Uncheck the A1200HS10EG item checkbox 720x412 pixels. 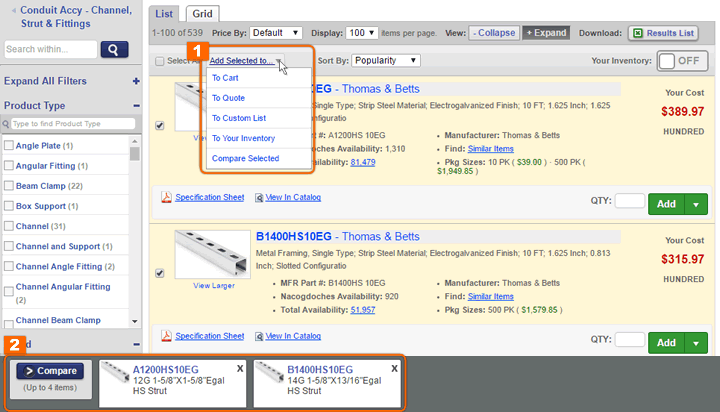pos(160,125)
